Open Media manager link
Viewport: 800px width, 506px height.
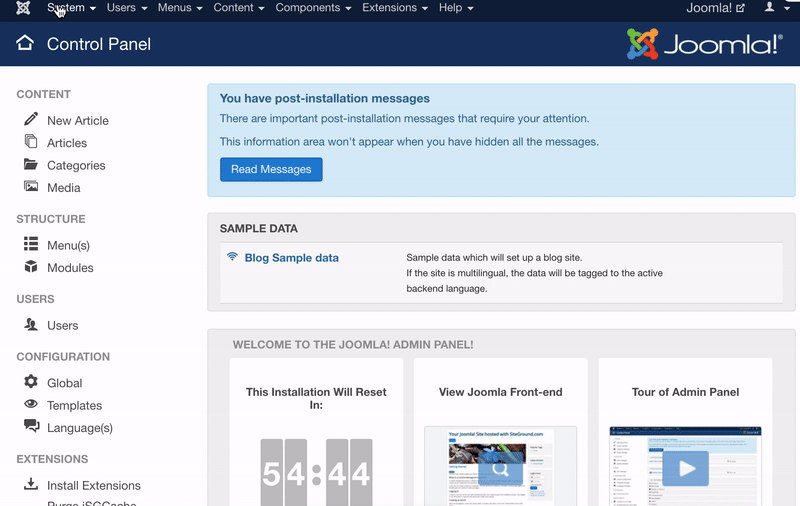click(64, 188)
